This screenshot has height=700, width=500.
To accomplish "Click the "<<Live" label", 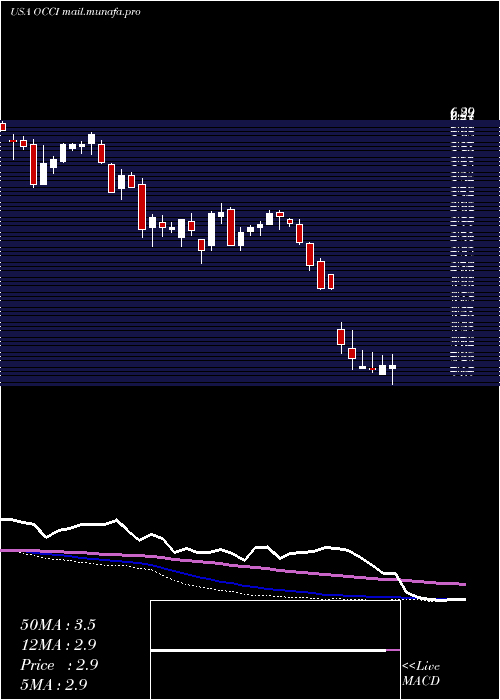I will [421, 666].
